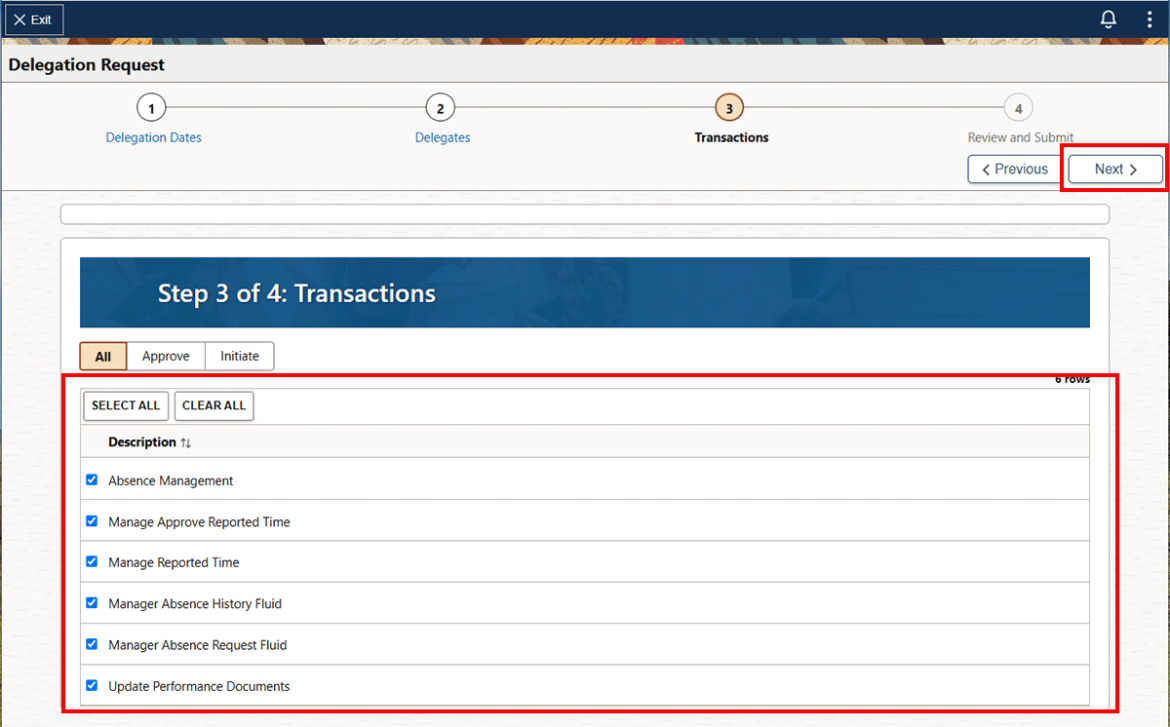Image resolution: width=1170 pixels, height=727 pixels.
Task: Click the Previous button
Action: pyautogui.click(x=1014, y=168)
